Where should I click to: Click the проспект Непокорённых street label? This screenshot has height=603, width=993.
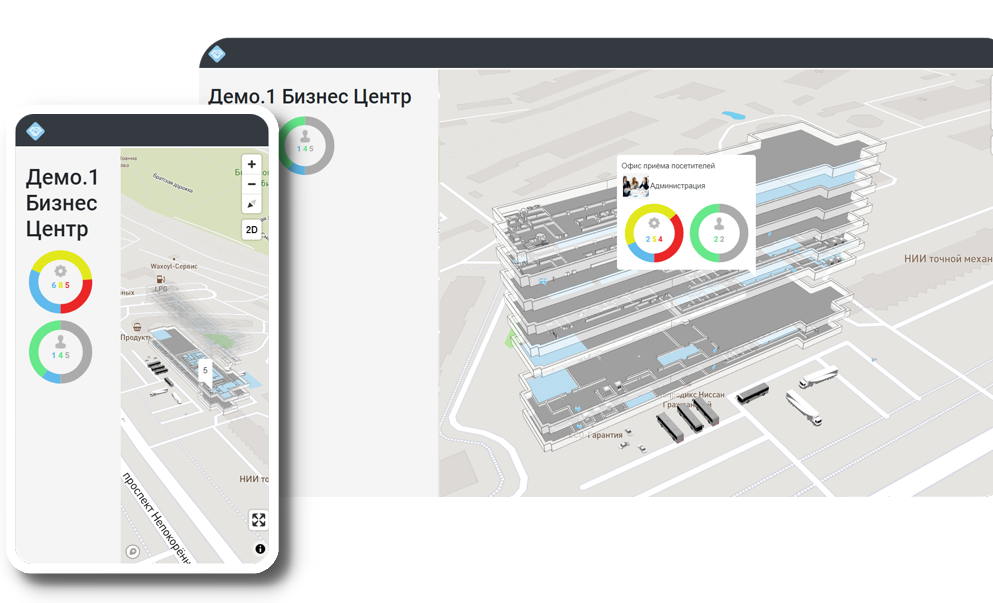tap(156, 517)
